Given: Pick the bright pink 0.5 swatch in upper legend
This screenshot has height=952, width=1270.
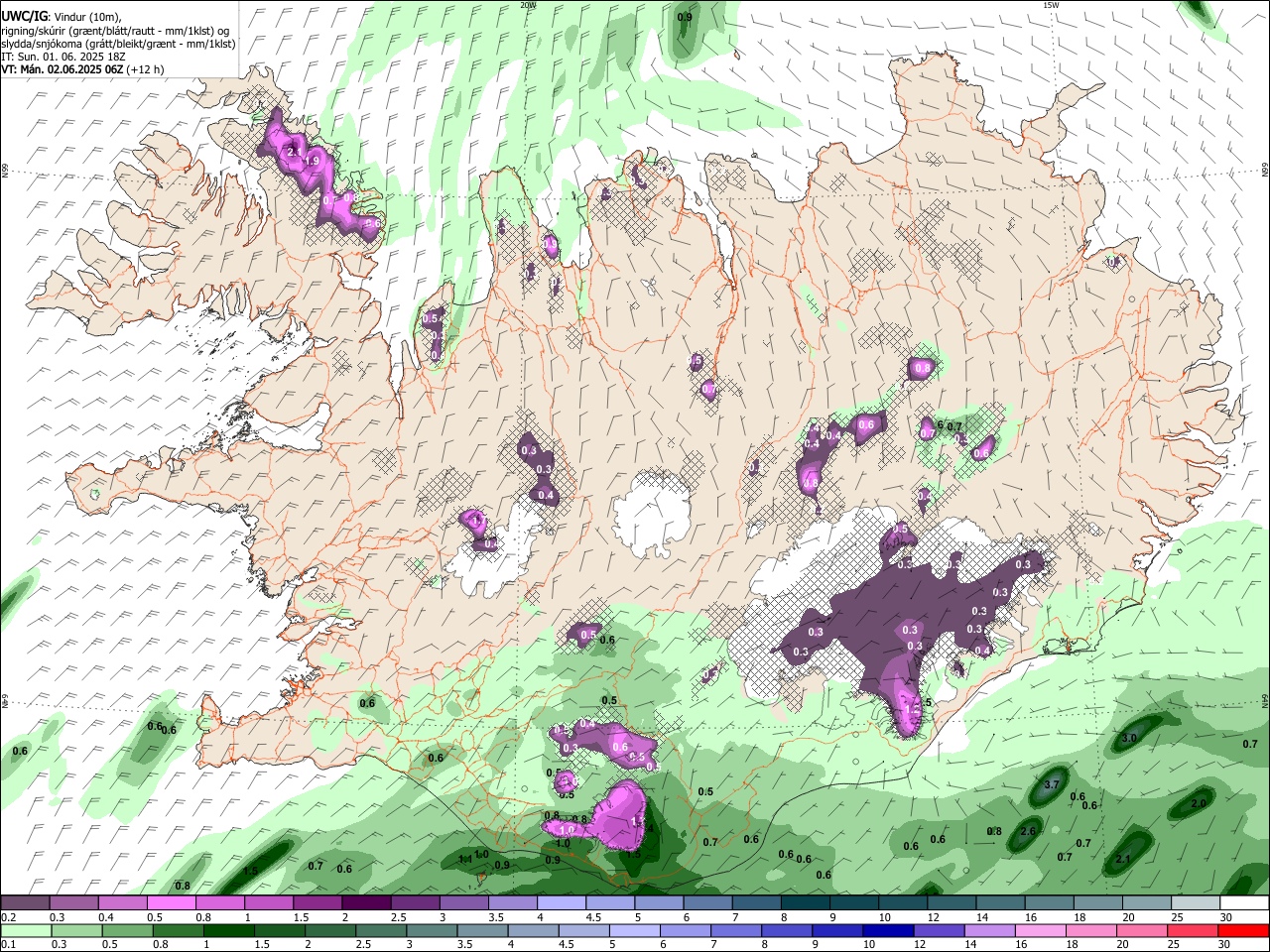Looking at the screenshot, I should tap(172, 902).
